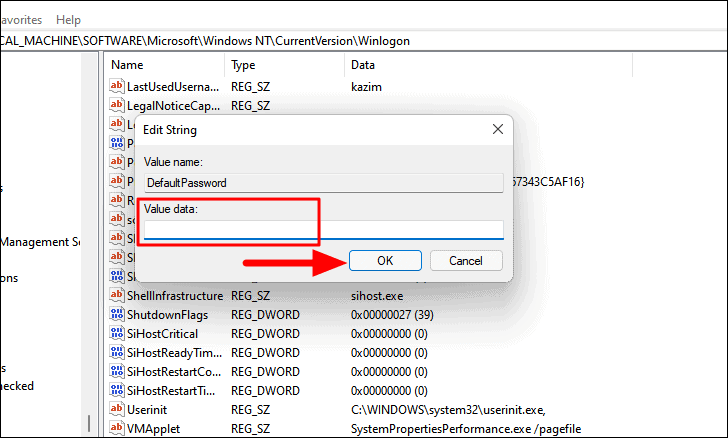Open the Help menu

pyautogui.click(x=68, y=20)
